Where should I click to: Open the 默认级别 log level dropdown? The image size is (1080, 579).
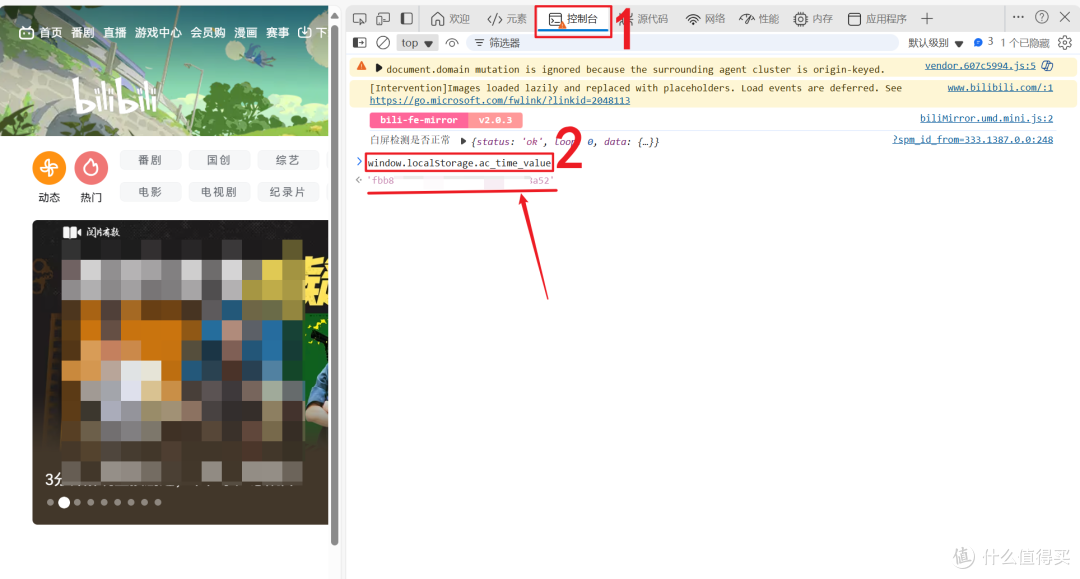(x=935, y=43)
